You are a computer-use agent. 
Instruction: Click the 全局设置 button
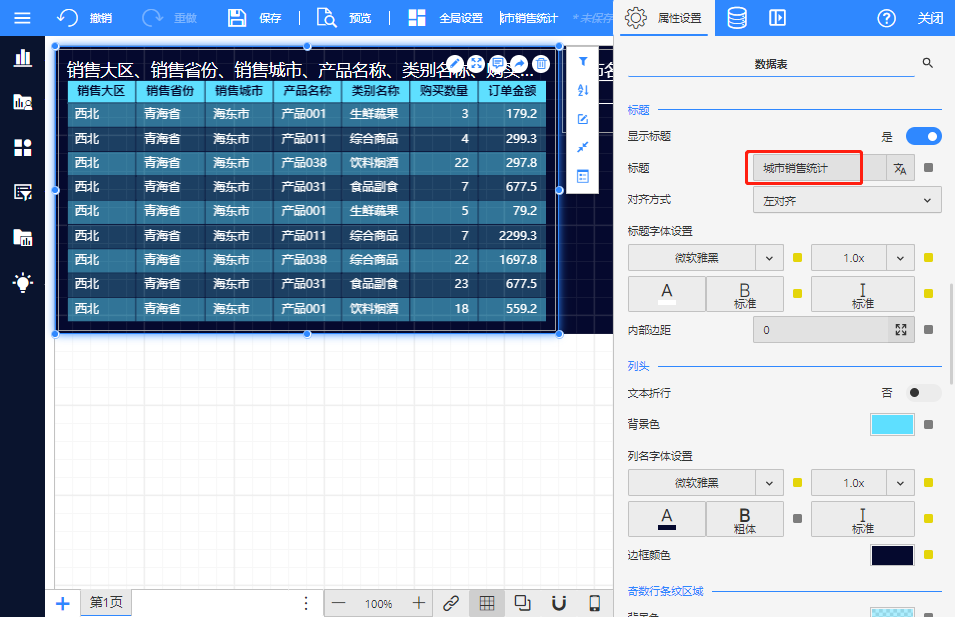[x=447, y=18]
